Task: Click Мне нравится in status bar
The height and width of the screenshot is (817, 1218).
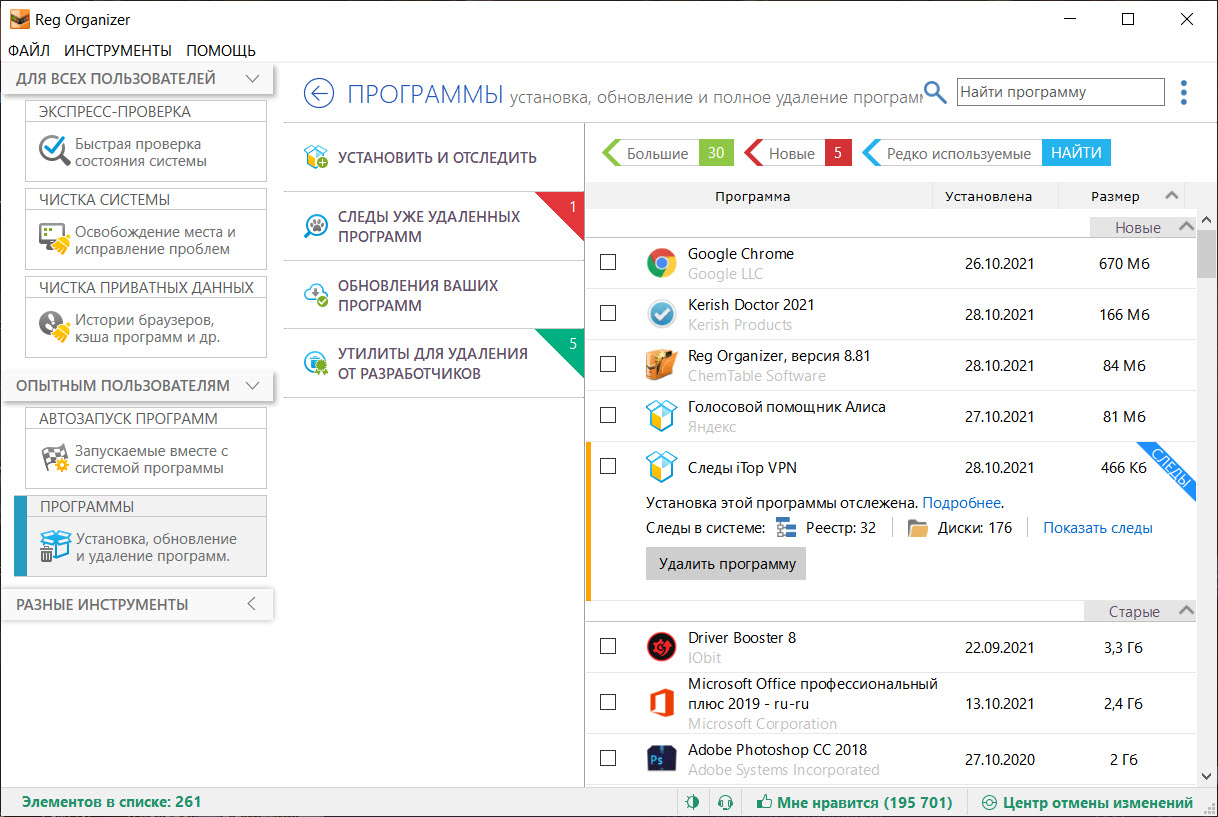Action: [x=855, y=802]
